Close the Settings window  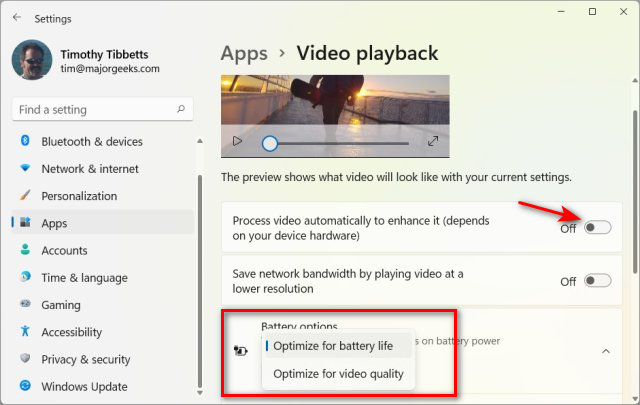coord(623,12)
